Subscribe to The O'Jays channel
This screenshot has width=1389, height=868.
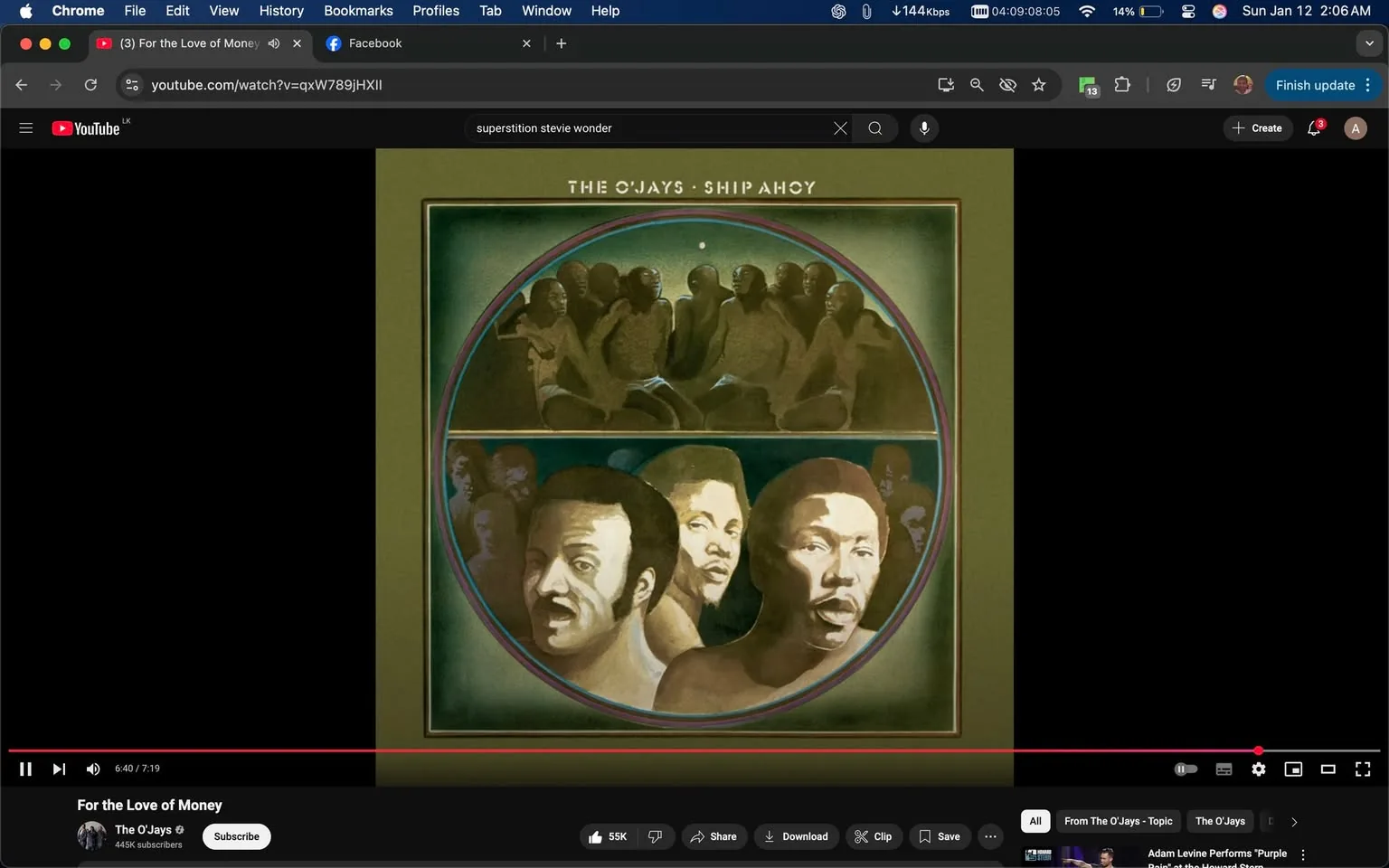pos(235,835)
